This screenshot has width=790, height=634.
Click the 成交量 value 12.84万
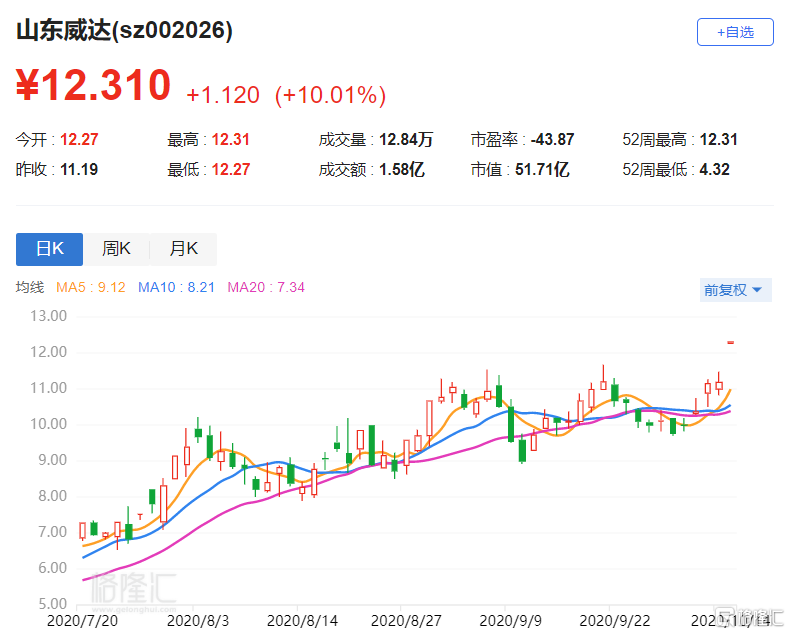[x=406, y=140]
